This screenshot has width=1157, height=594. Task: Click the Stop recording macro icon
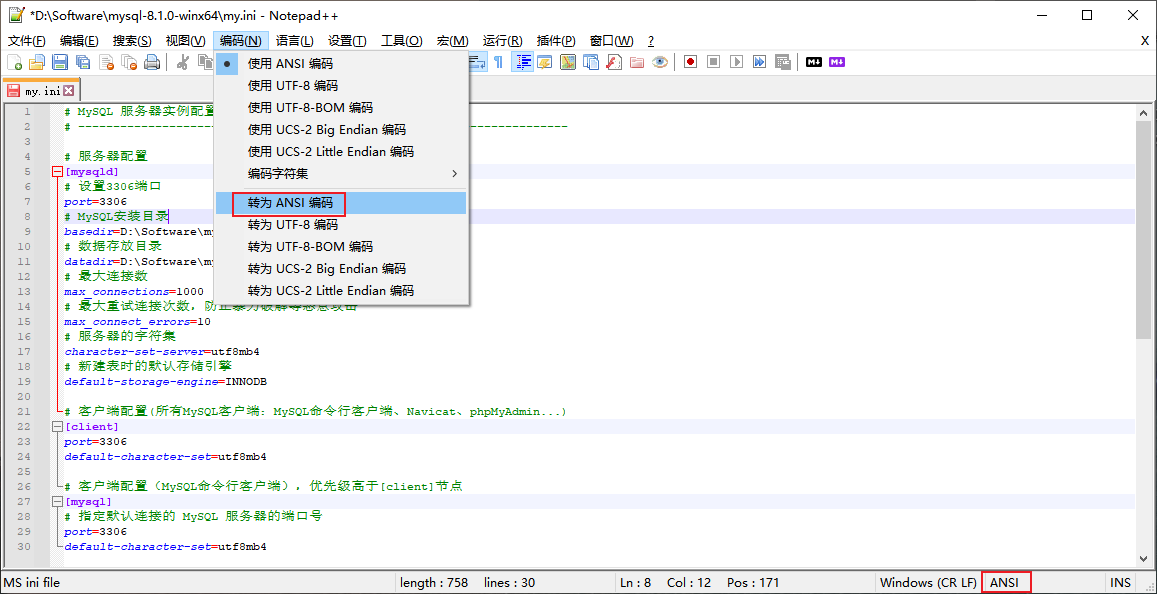pos(713,62)
